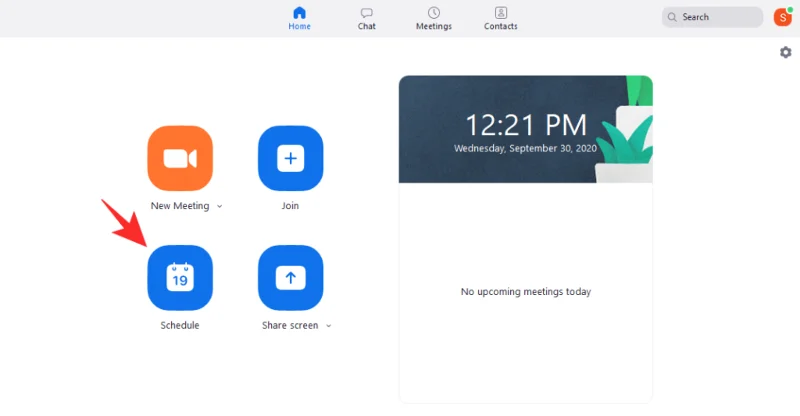
Task: Click the green online status dot
Action: coord(790,9)
